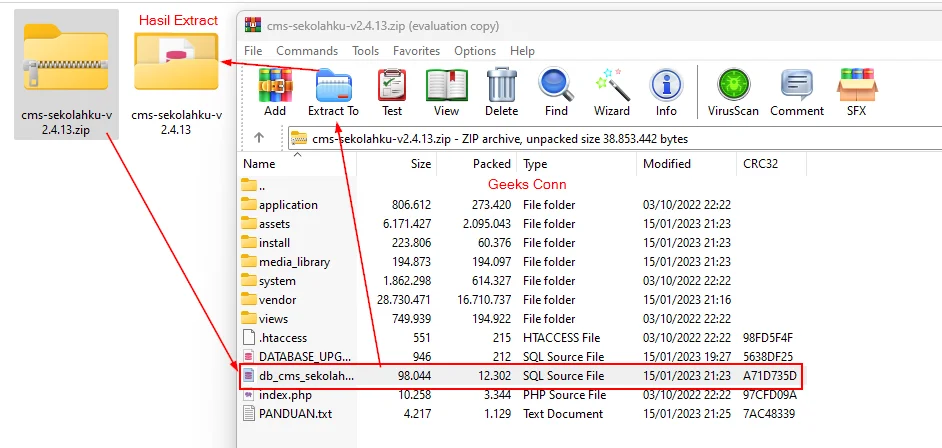Screen dimensions: 942x448
Task: Select the db_cms_sekolah... file name
Action: pos(306,376)
